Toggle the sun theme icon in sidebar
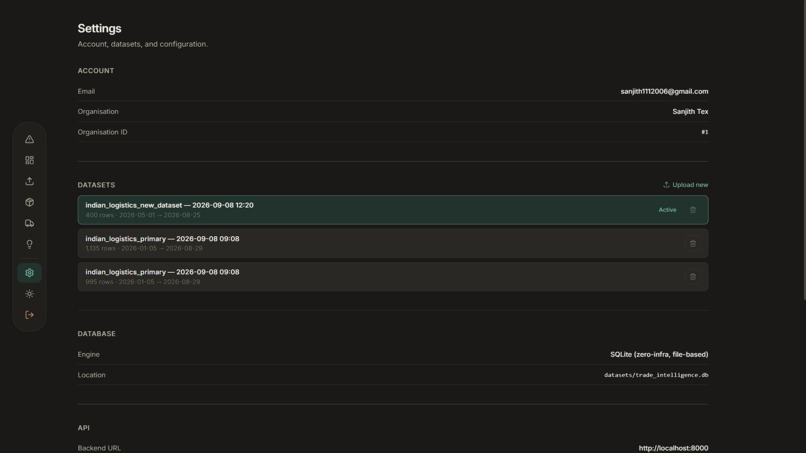The width and height of the screenshot is (806, 453). tap(29, 294)
